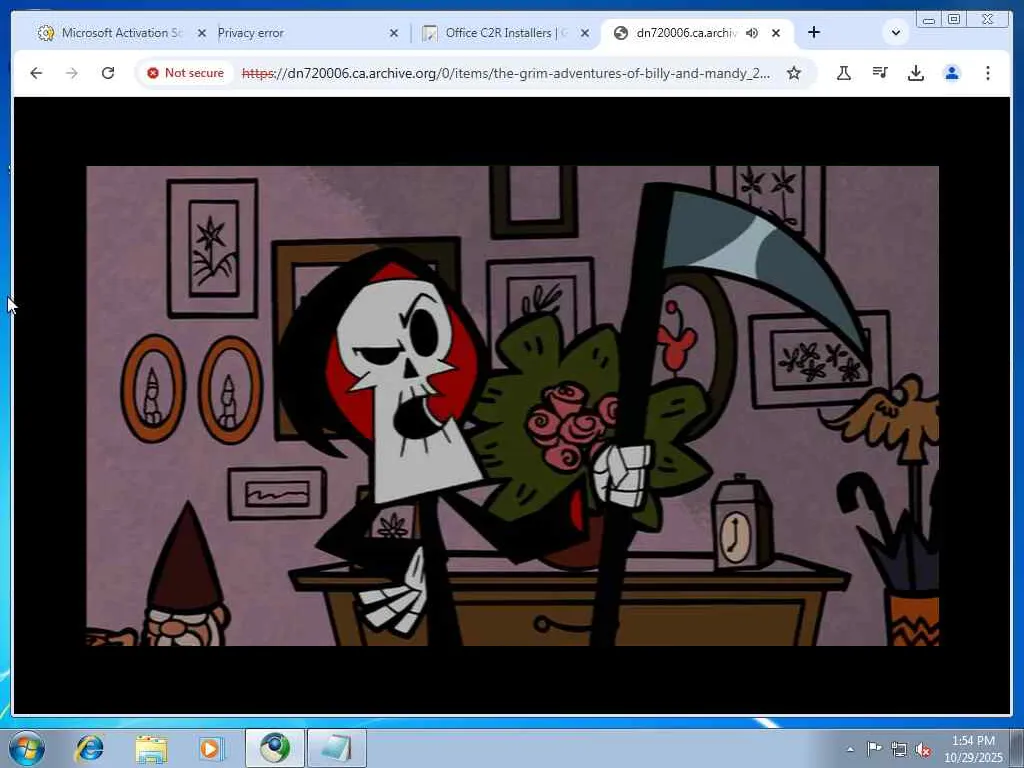Expand the tab search dropdown
Screen dimensions: 1024x768
pos(896,33)
